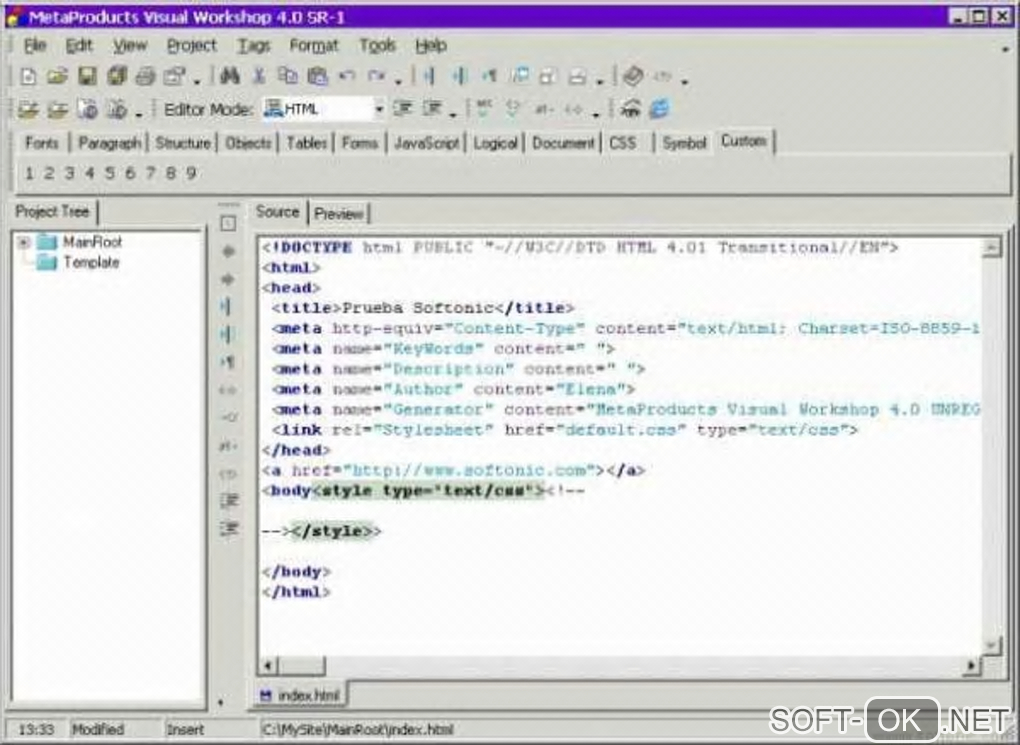Click the horizontal scrollbar left arrow
1020x745 pixels.
pos(268,666)
